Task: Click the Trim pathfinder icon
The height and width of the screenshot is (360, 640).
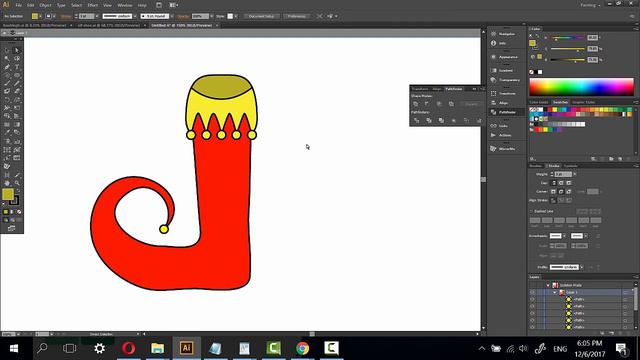Action: point(429,120)
